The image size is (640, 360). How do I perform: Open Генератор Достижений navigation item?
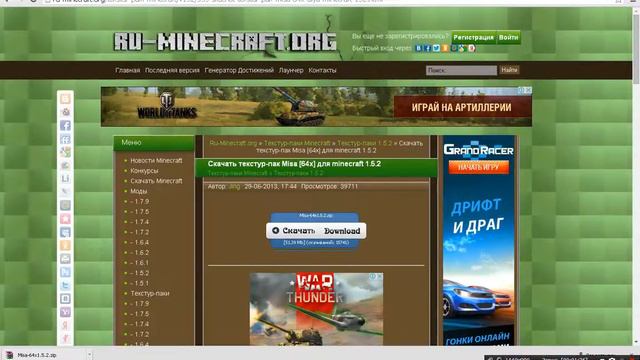pos(239,70)
